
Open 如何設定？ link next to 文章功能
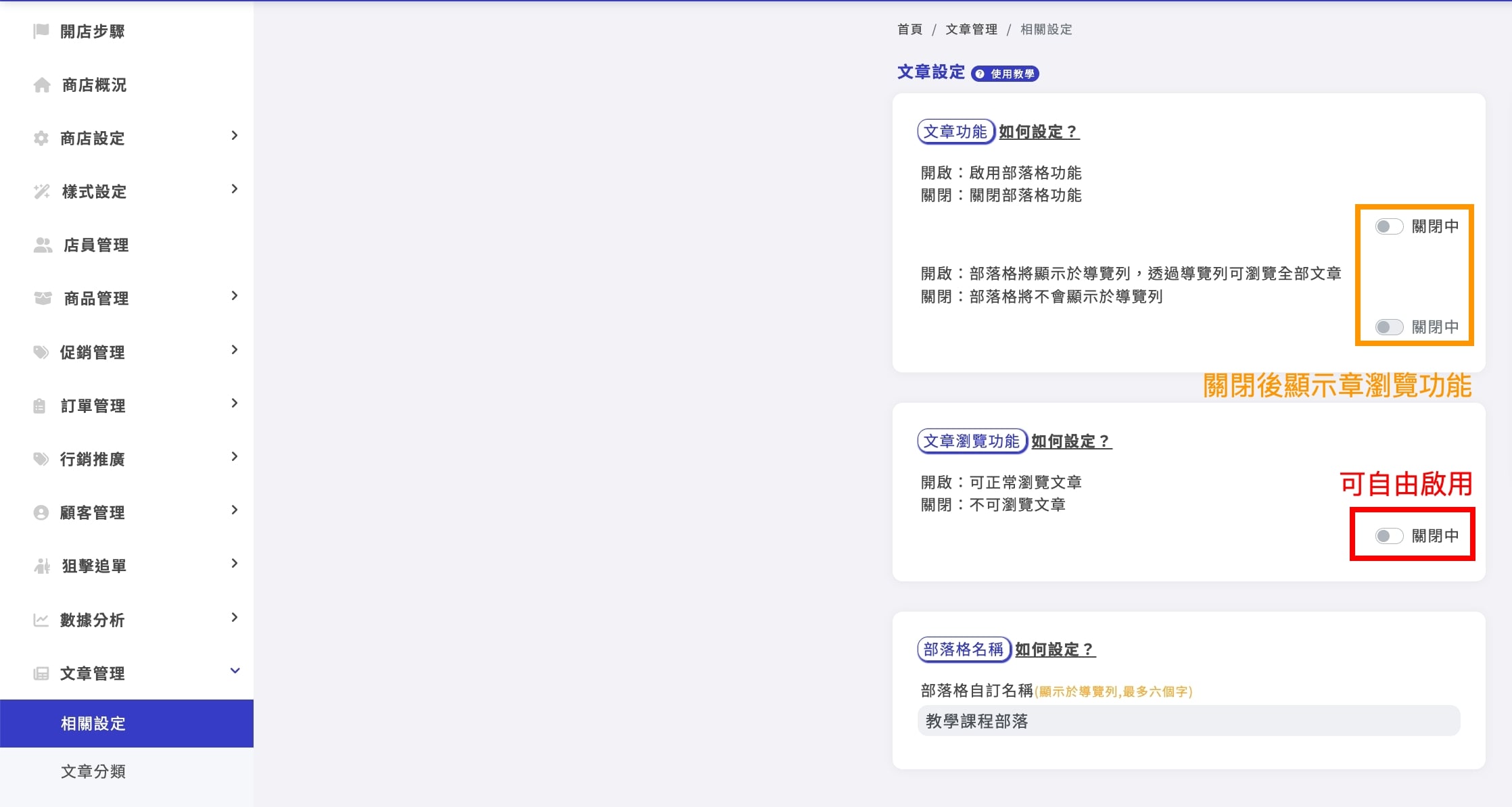coord(1039,132)
